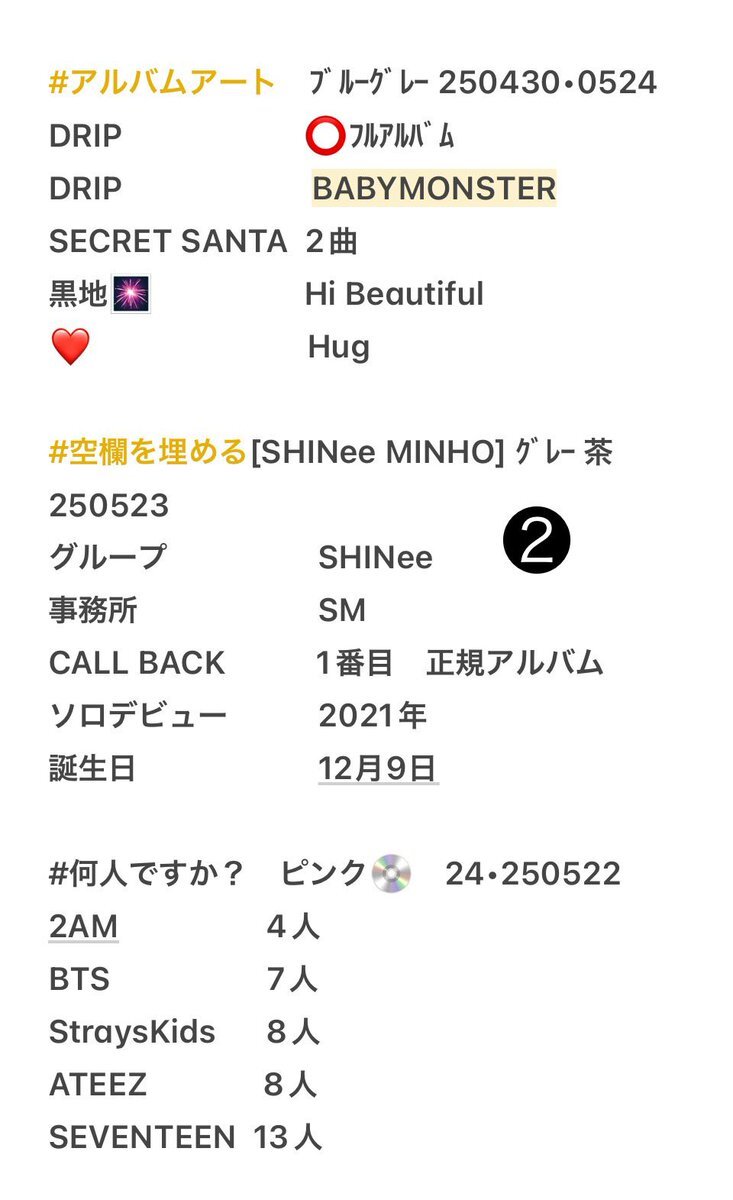This screenshot has height=1200, width=733.
Task: Tap the underlined 2AM text
Action: click(83, 927)
